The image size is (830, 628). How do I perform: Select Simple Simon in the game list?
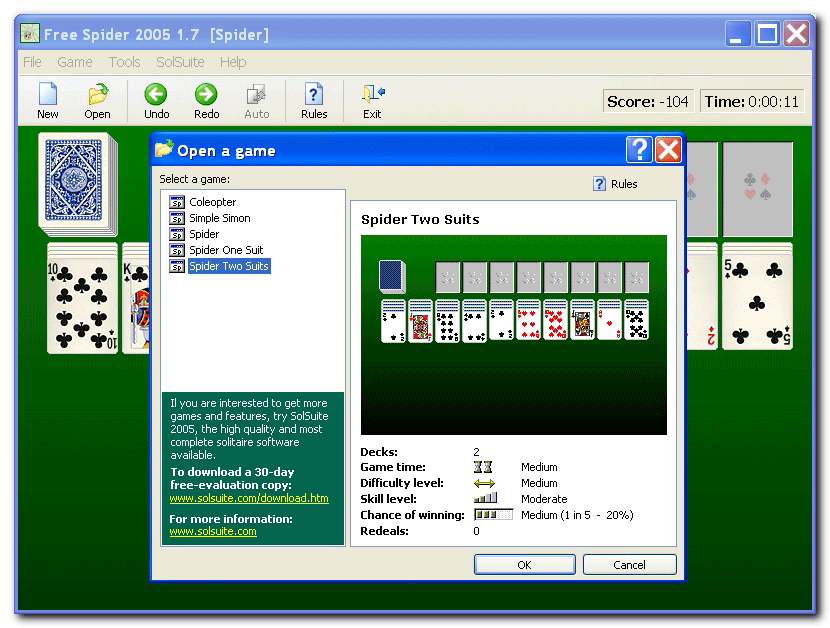[220, 218]
